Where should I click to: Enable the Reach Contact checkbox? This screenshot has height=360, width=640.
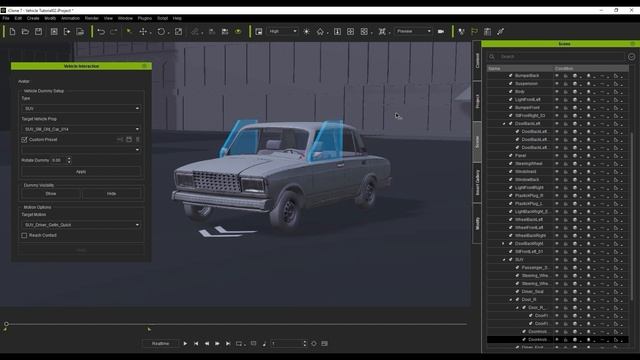click(x=24, y=236)
